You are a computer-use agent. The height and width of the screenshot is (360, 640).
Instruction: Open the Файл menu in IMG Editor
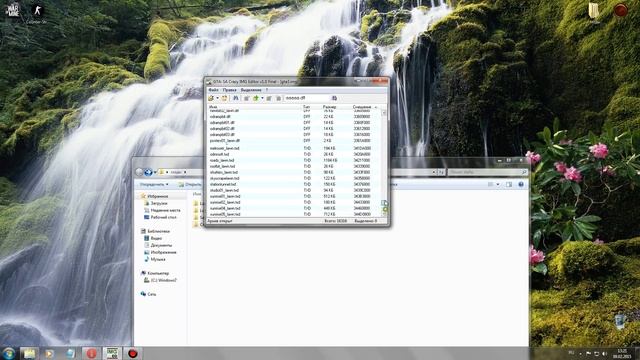point(213,90)
